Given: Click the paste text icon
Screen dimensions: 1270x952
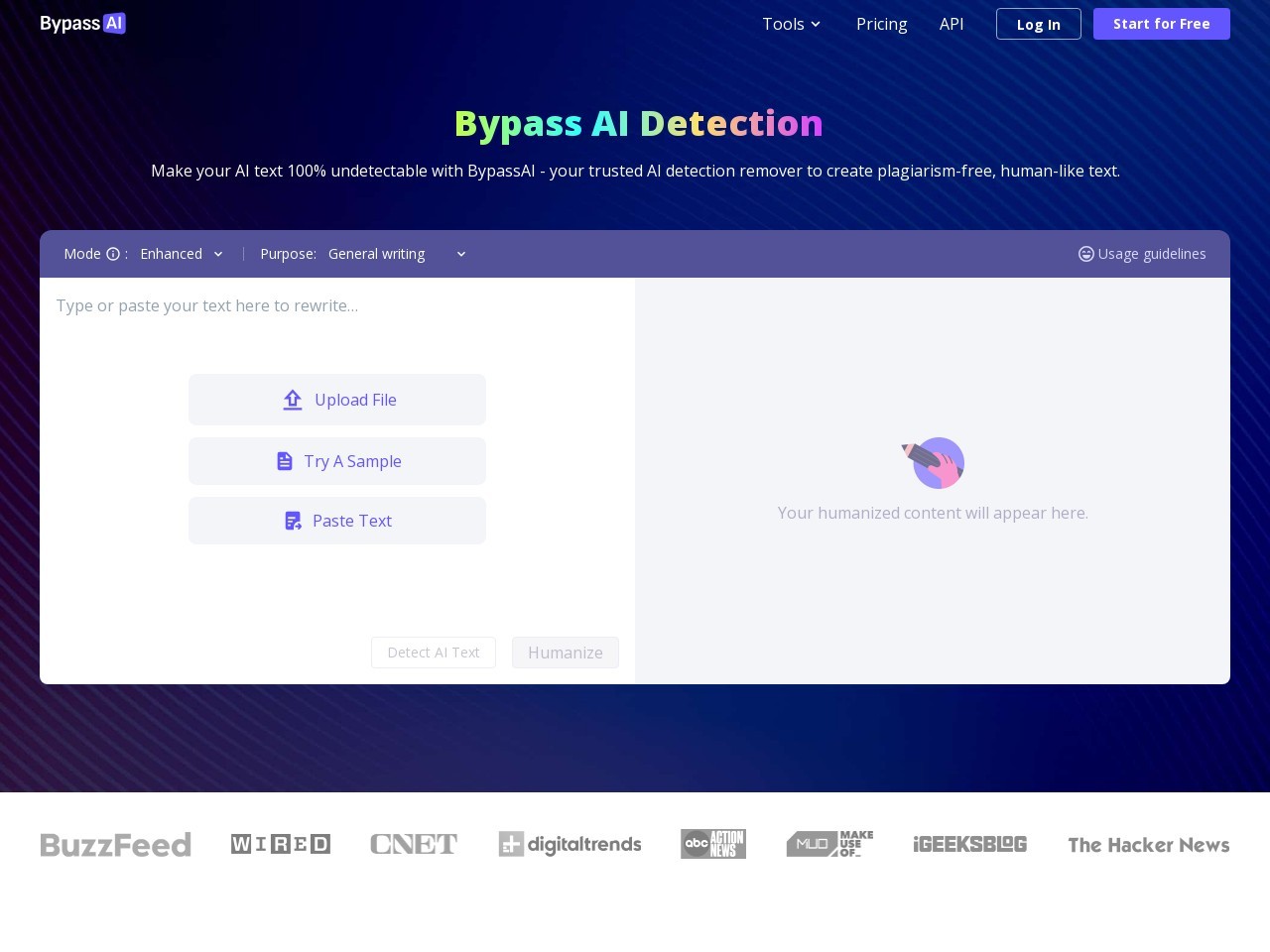Looking at the screenshot, I should [293, 521].
